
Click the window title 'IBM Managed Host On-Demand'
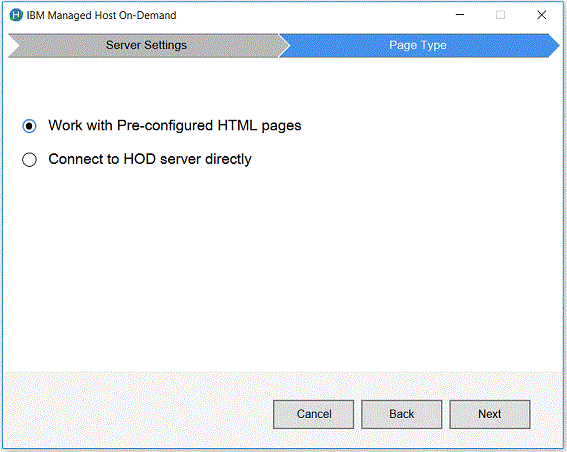pyautogui.click(x=101, y=15)
